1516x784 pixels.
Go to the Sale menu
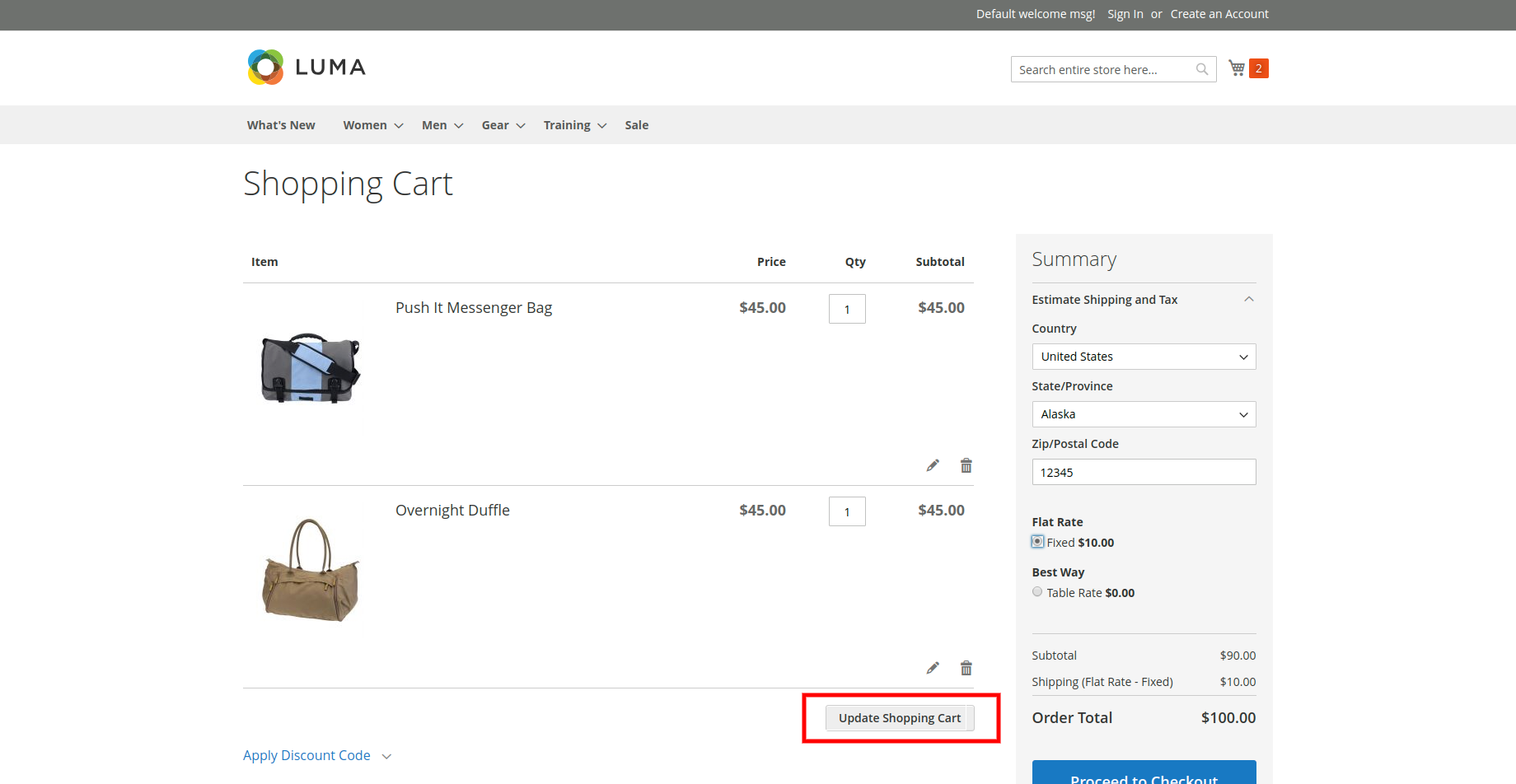click(x=636, y=124)
